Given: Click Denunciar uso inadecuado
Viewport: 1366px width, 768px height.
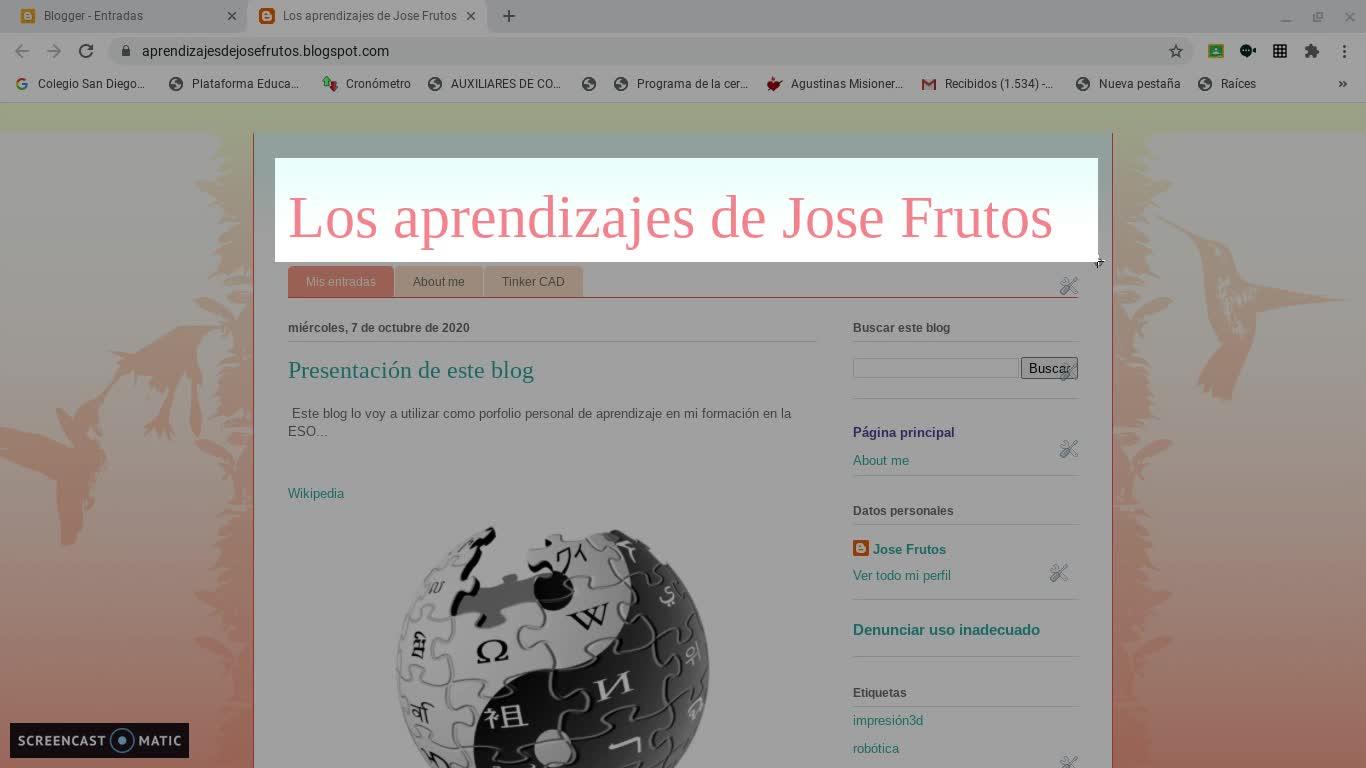Looking at the screenshot, I should pos(946,630).
